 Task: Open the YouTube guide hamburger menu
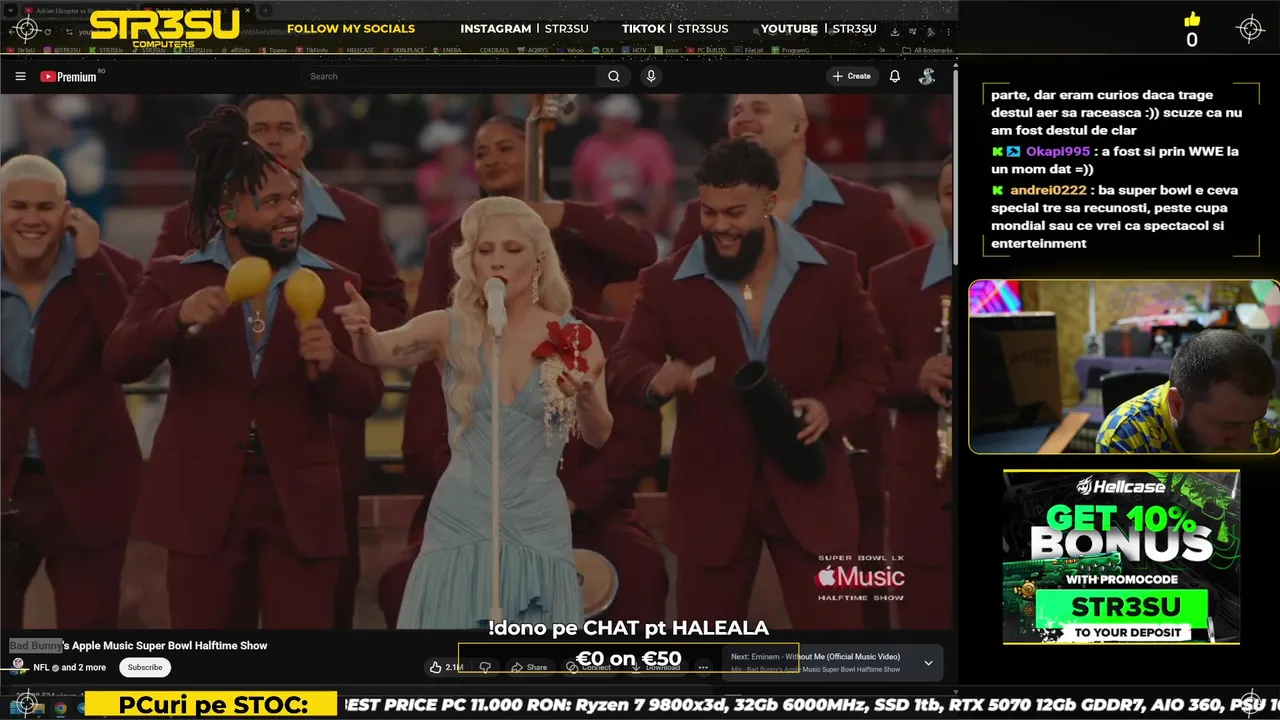tap(20, 76)
